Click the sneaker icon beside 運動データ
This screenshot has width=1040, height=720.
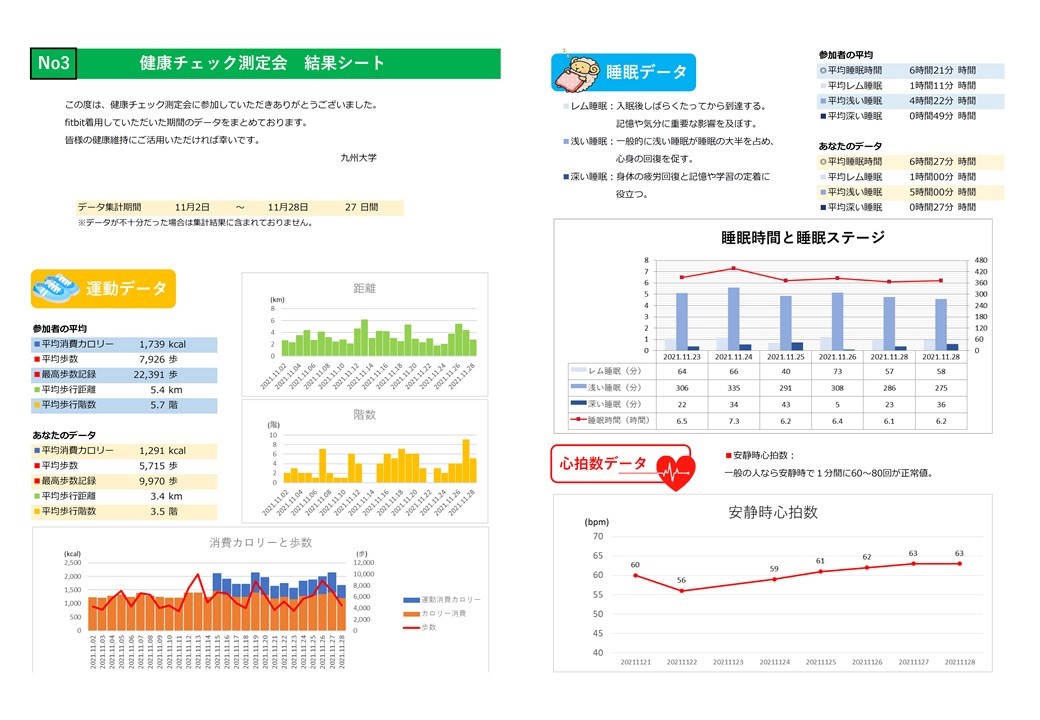pos(57,289)
